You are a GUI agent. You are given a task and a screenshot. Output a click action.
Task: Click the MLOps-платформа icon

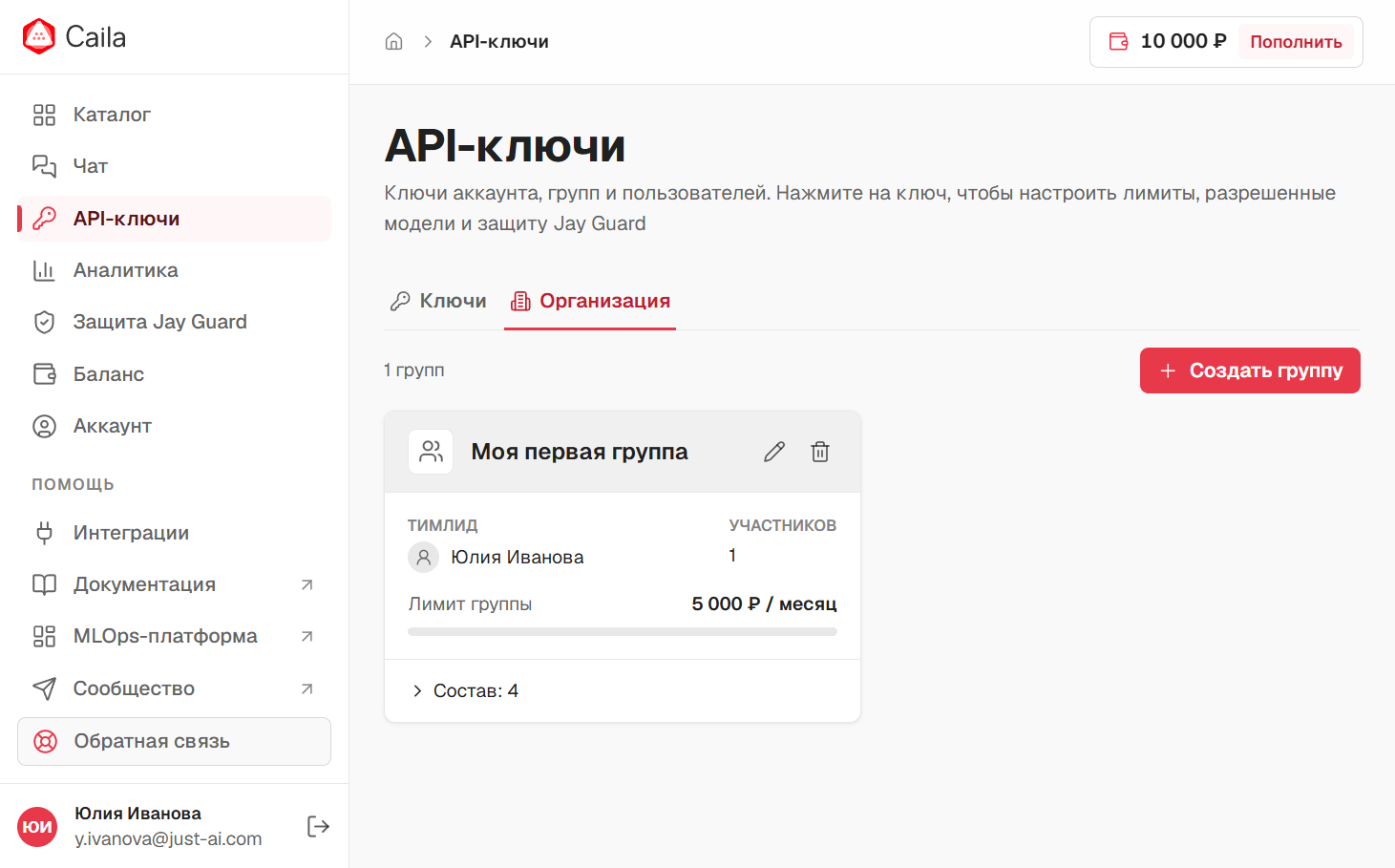pyautogui.click(x=44, y=636)
